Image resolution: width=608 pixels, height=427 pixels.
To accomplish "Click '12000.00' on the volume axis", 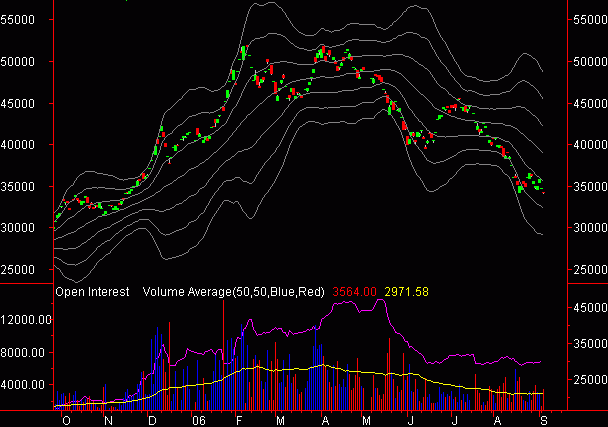I will (x=26, y=320).
